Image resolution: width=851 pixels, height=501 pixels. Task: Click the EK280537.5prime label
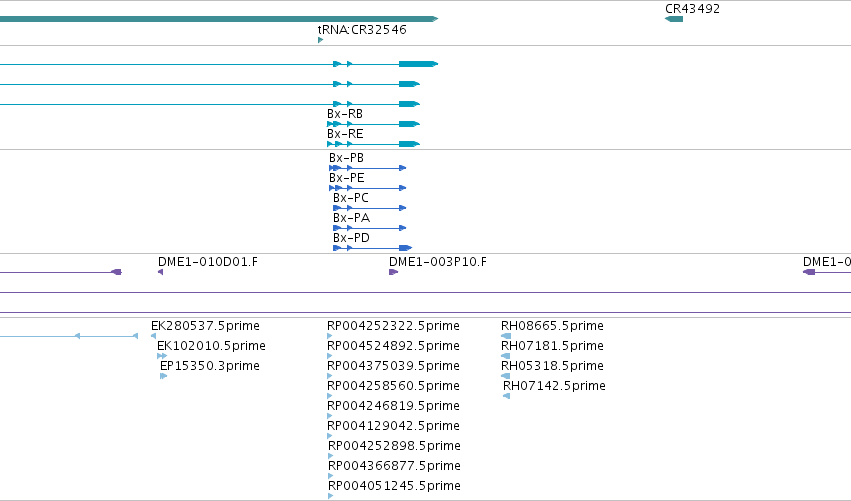pos(205,326)
